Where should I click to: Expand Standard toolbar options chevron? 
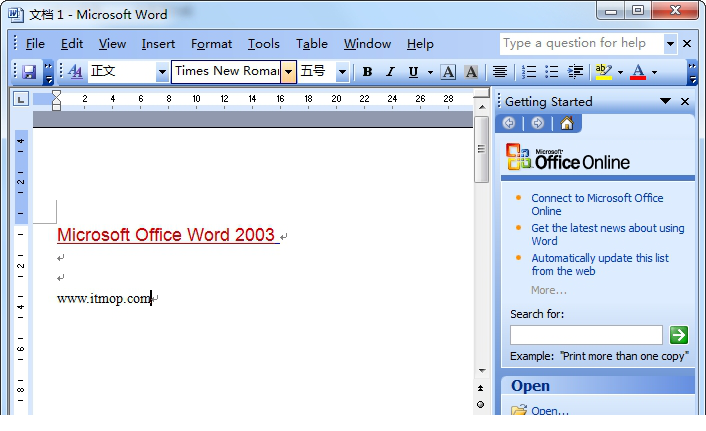pyautogui.click(x=48, y=73)
